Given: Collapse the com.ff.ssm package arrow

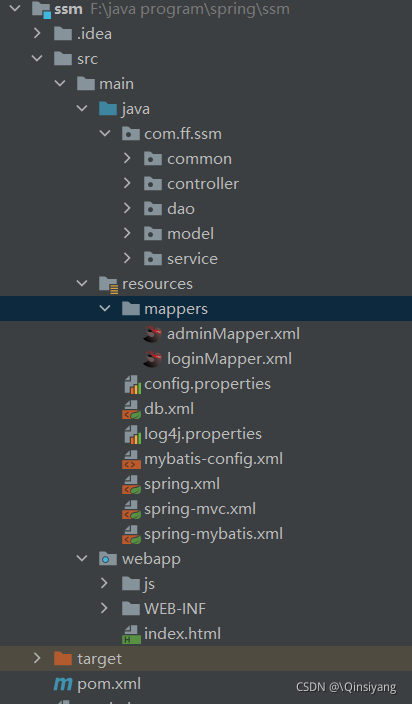Looking at the screenshot, I should [x=105, y=133].
